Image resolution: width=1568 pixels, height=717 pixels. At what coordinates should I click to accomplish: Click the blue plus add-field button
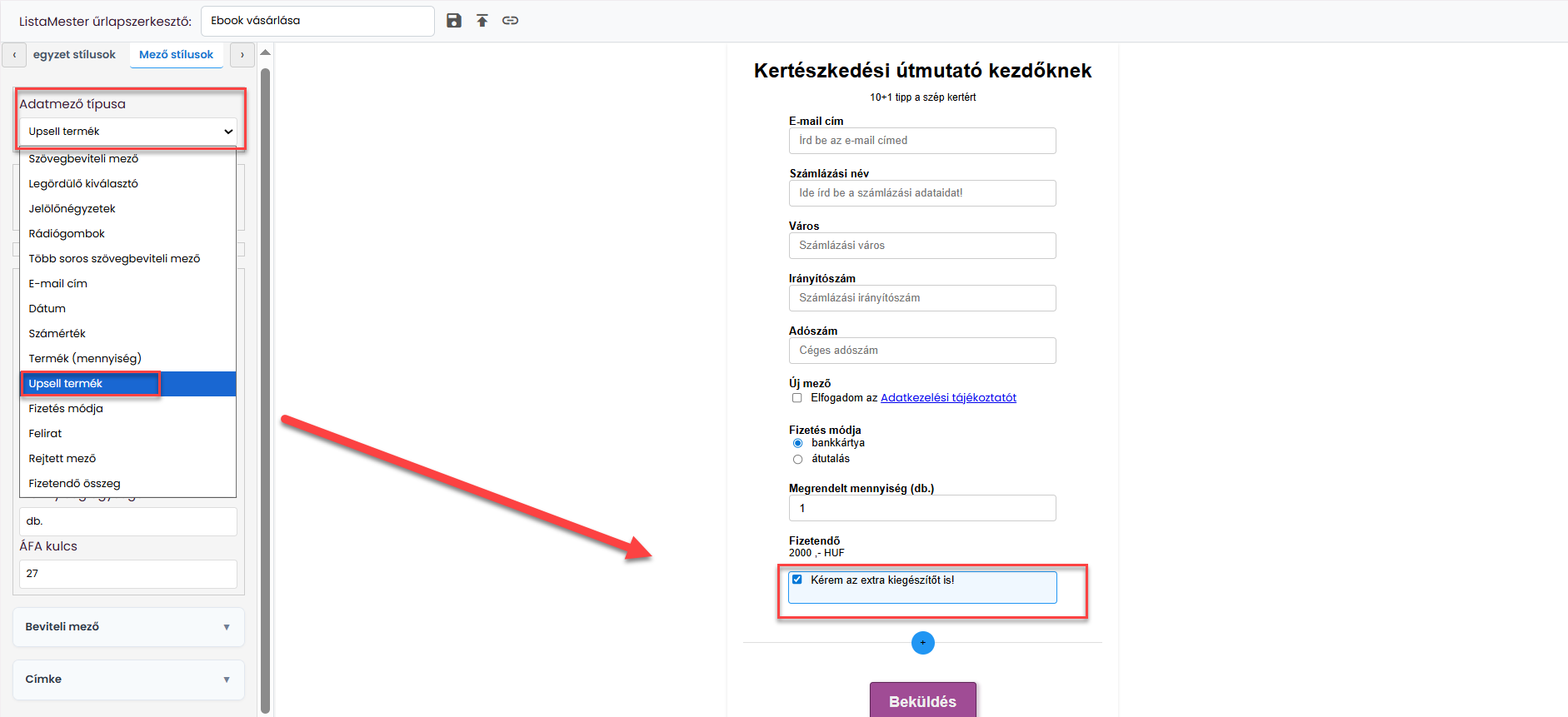pyautogui.click(x=923, y=643)
